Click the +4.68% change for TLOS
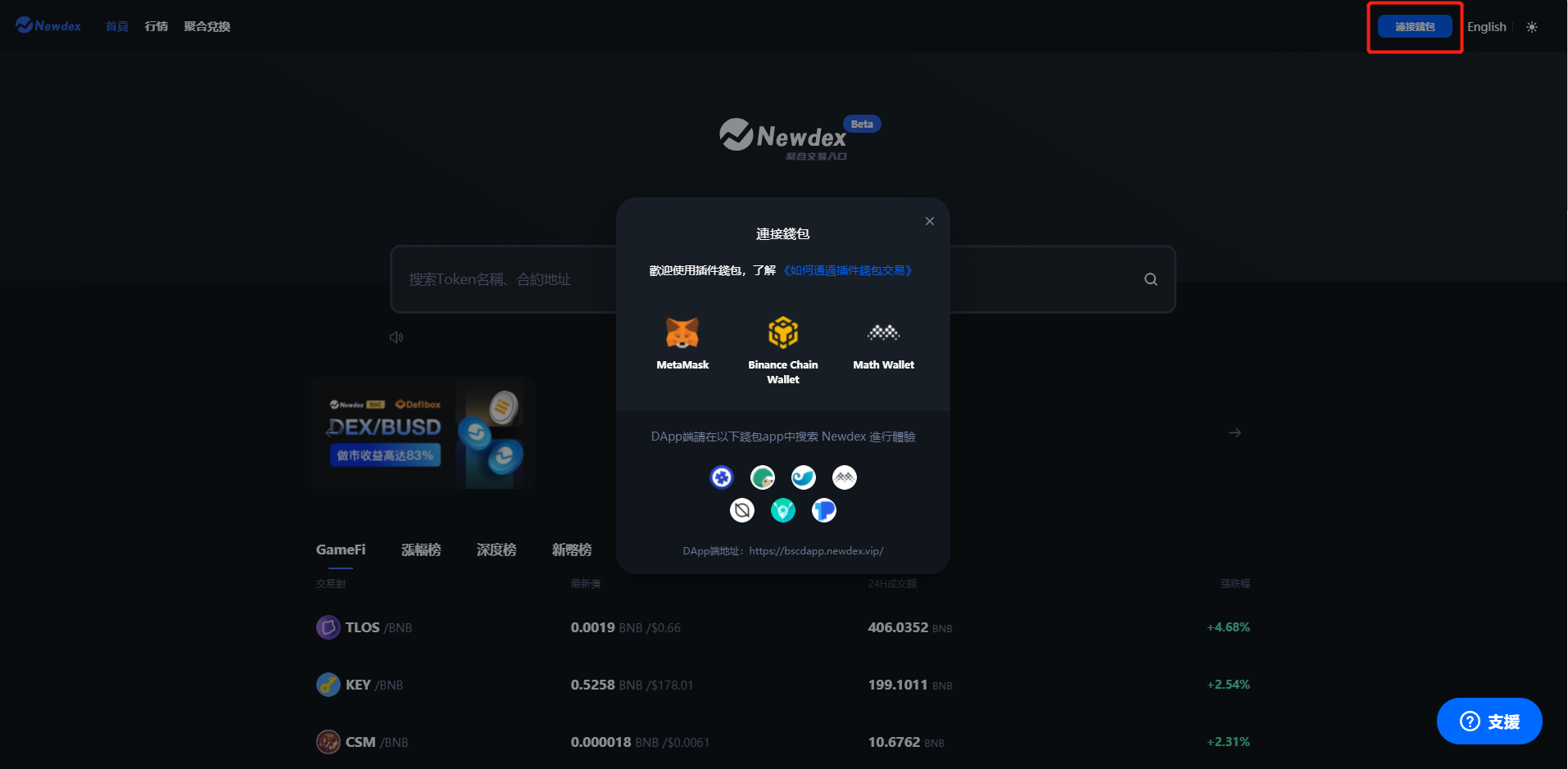Viewport: 1568px width, 769px height. click(x=1228, y=627)
